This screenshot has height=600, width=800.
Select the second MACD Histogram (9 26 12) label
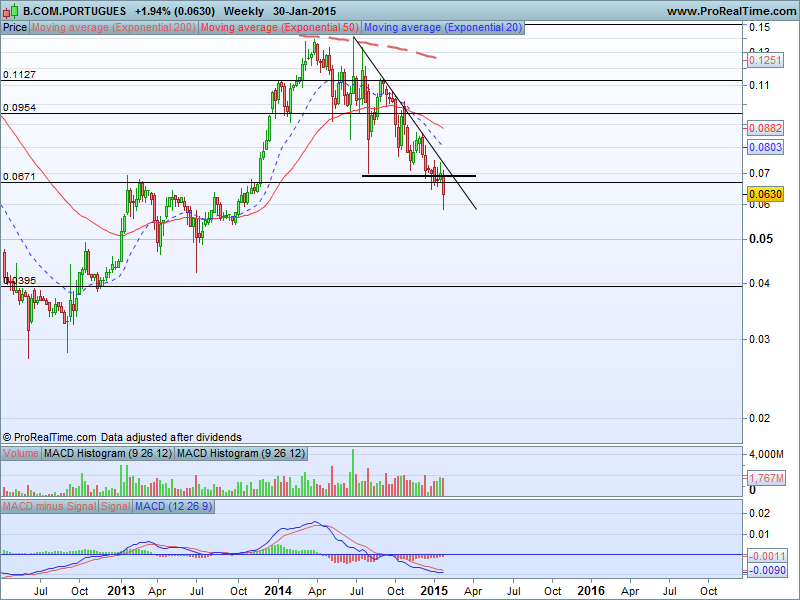241,453
